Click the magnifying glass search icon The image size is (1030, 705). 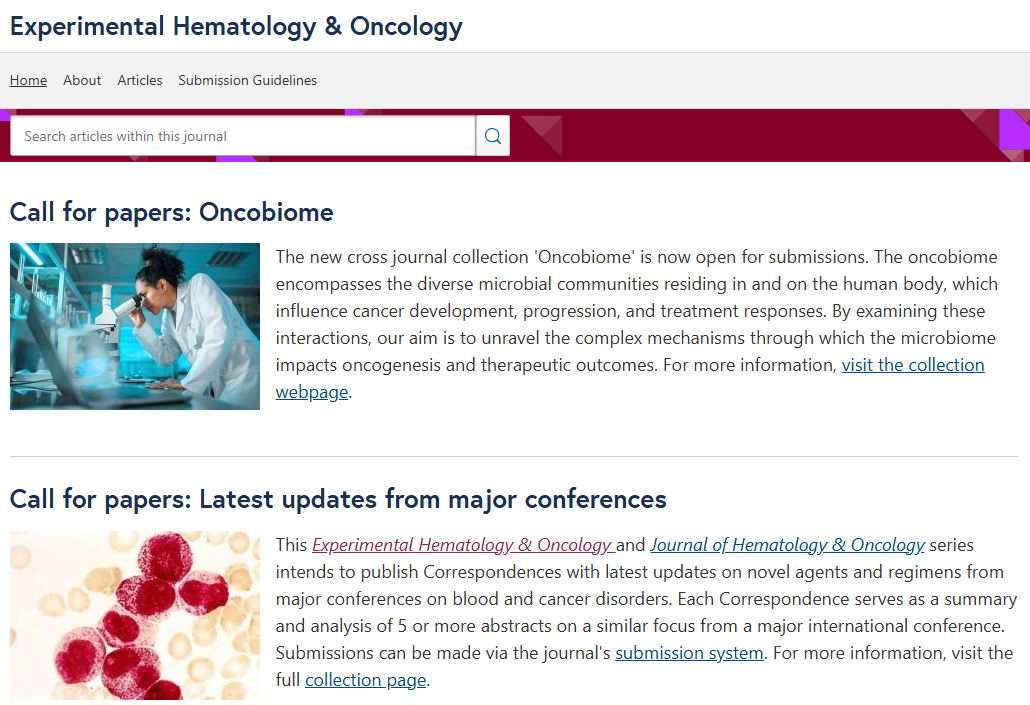click(493, 136)
